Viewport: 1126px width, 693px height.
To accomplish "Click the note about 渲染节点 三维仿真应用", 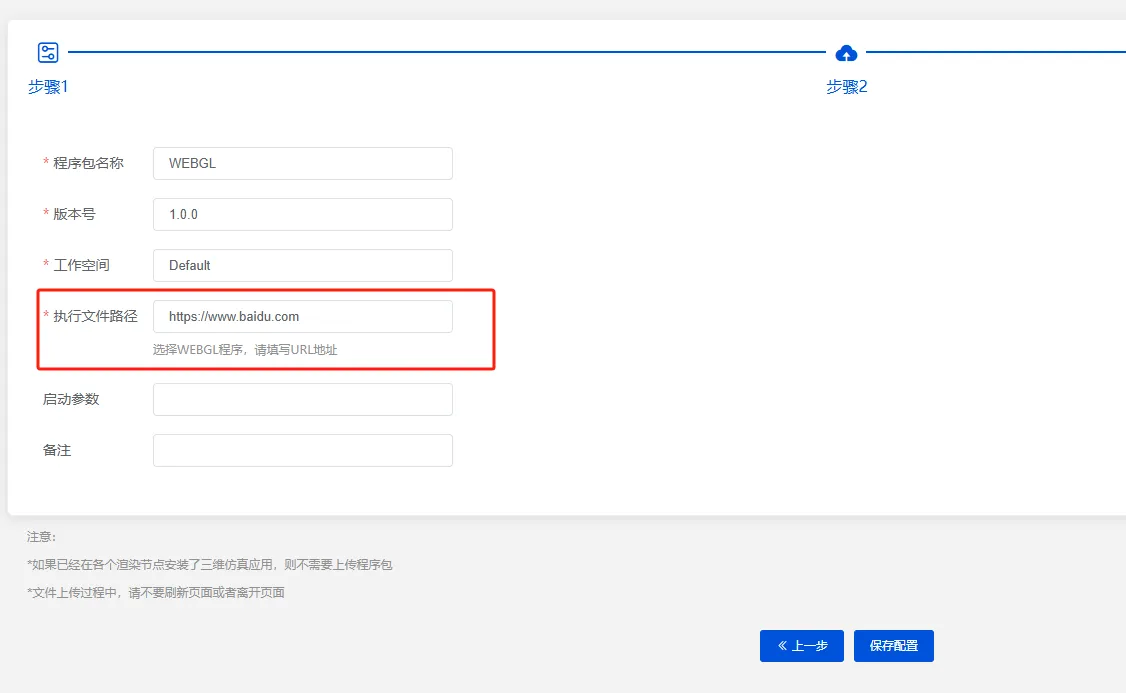I will (210, 564).
